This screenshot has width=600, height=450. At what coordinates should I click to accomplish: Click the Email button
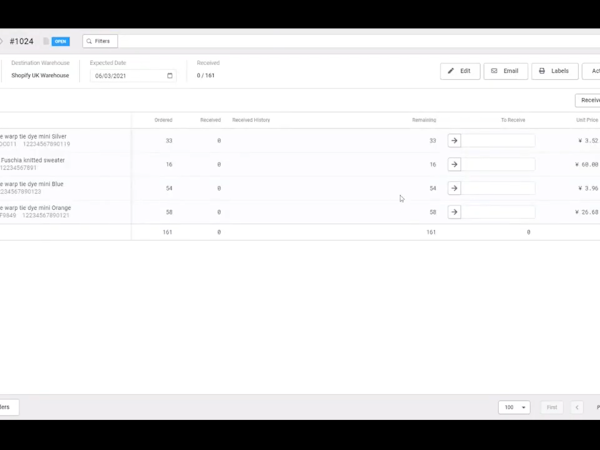pyautogui.click(x=505, y=71)
